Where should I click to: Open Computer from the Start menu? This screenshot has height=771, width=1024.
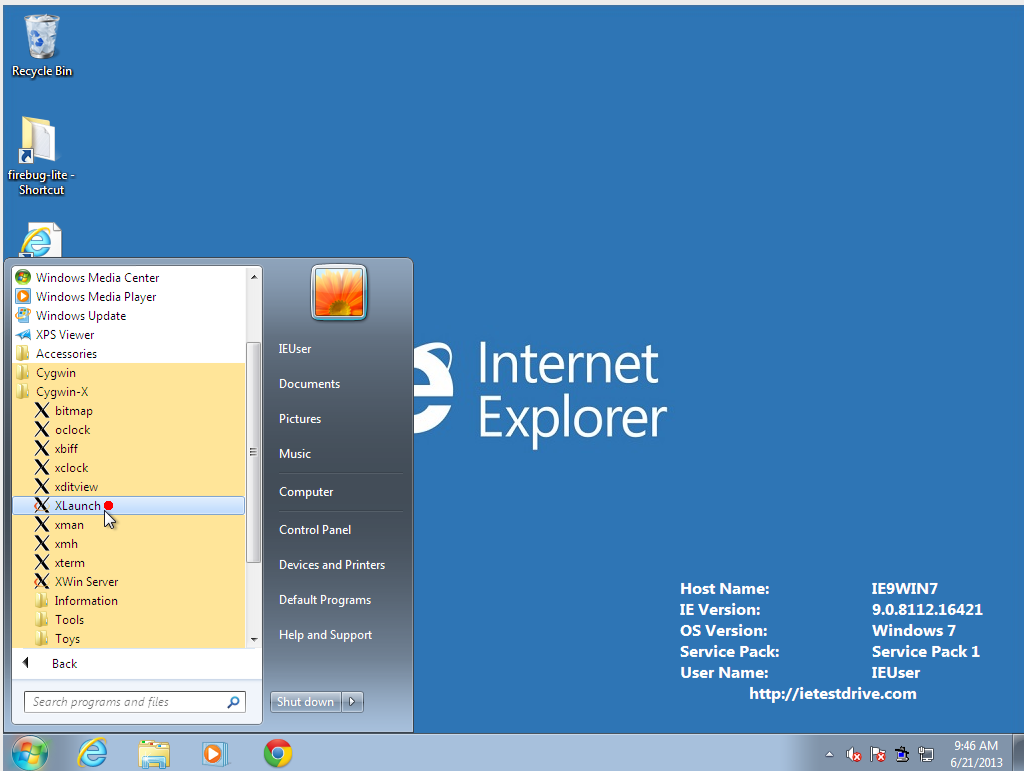[306, 492]
